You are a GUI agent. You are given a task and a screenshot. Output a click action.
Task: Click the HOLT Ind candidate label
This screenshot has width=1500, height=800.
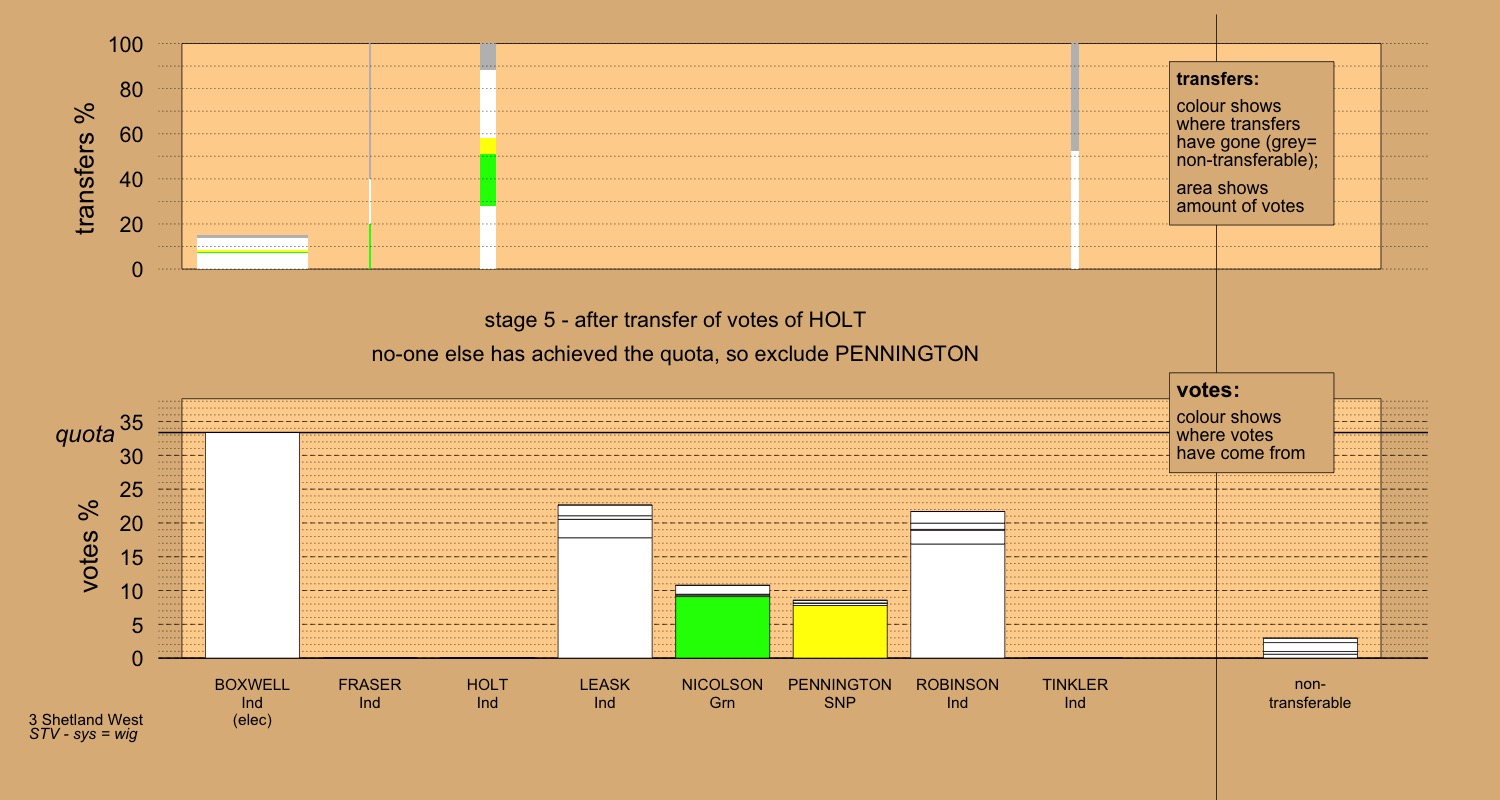487,694
